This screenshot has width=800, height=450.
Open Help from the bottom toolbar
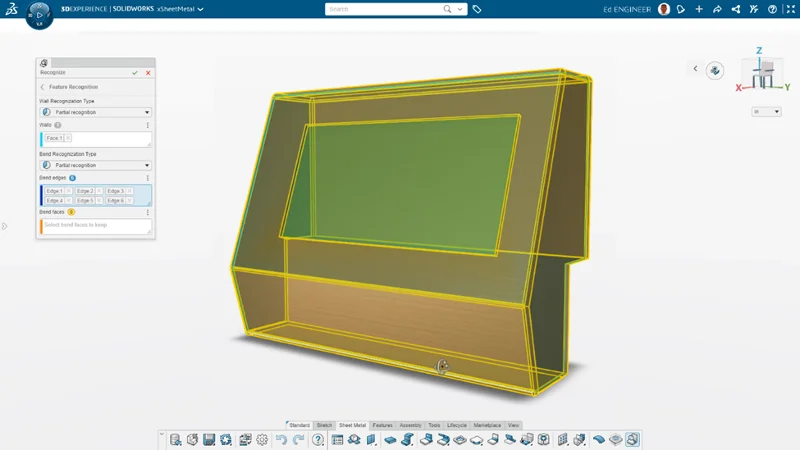click(x=318, y=439)
